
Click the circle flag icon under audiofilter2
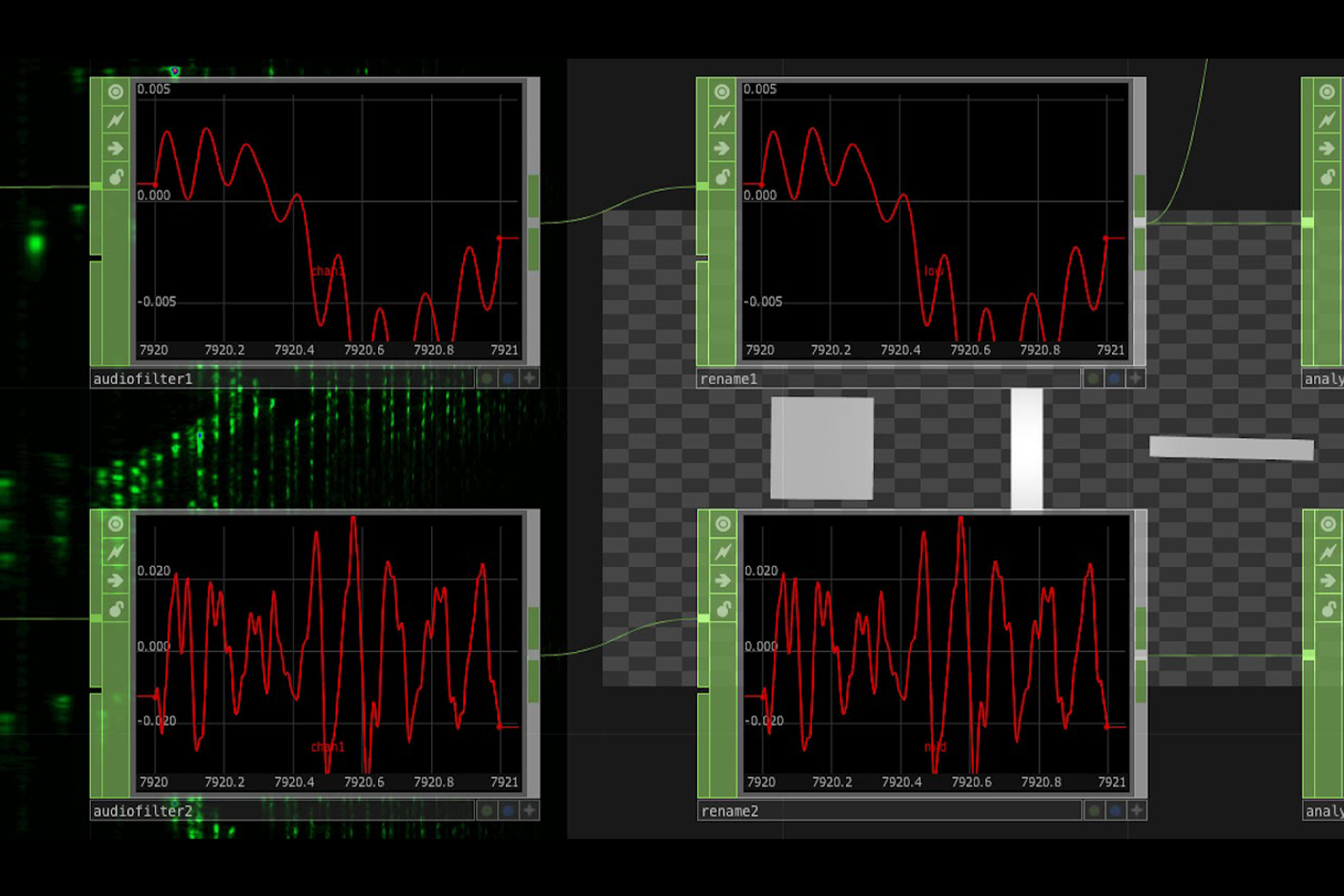point(487,810)
